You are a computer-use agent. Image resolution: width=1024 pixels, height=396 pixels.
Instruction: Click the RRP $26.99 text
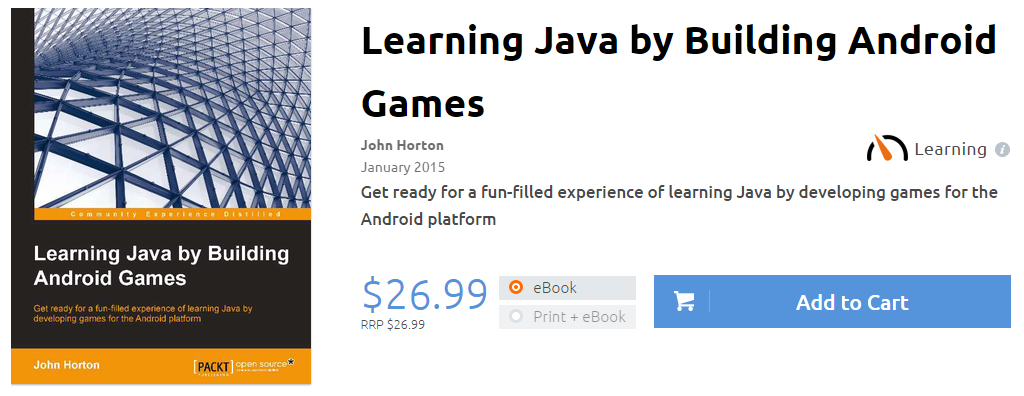[392, 324]
